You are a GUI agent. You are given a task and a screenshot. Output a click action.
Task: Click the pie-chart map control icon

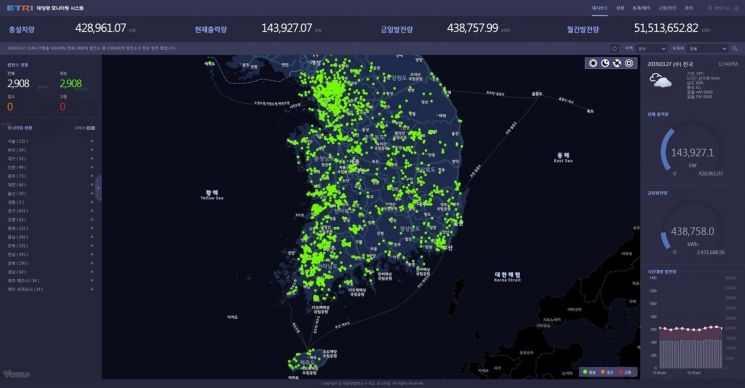coord(605,63)
